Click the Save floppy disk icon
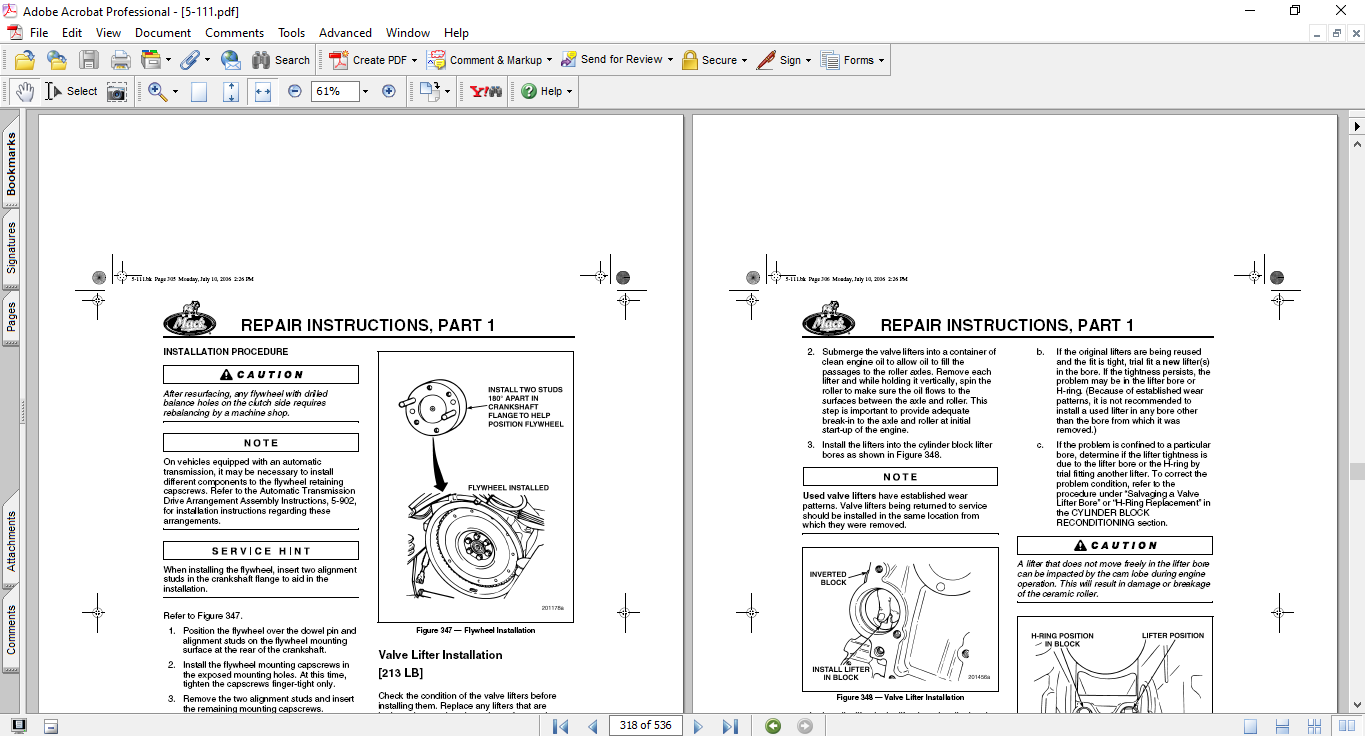This screenshot has width=1365, height=736. pos(89,60)
